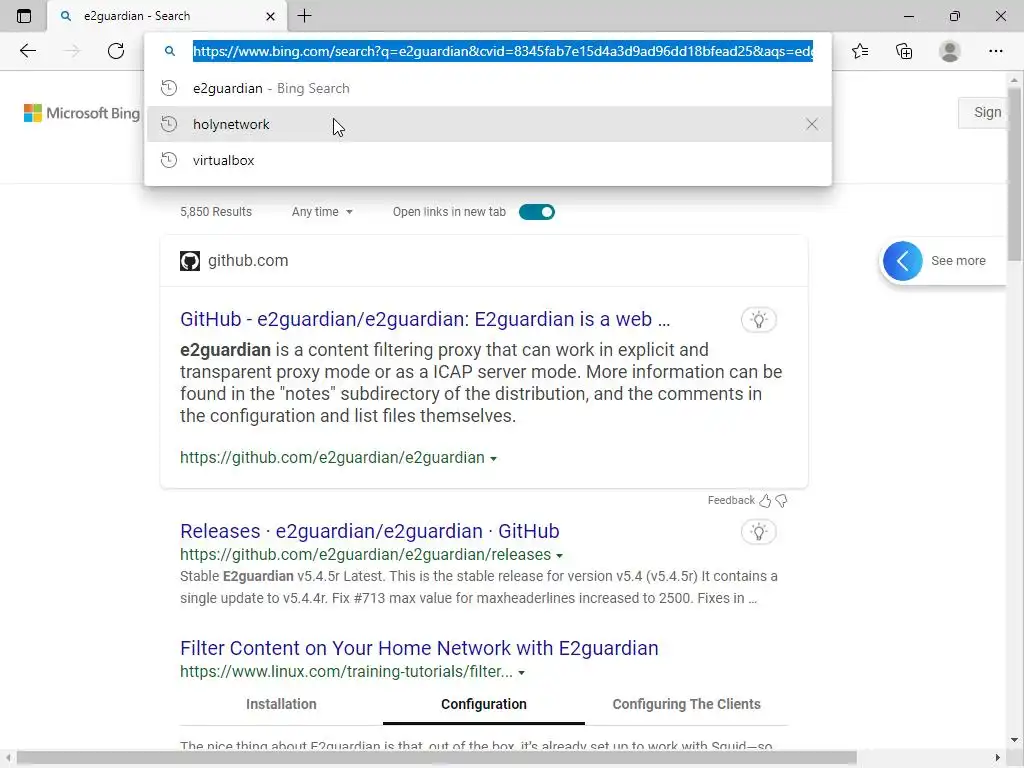Click lightbulb icon beside Releases result
The image size is (1024, 768).
758,532
